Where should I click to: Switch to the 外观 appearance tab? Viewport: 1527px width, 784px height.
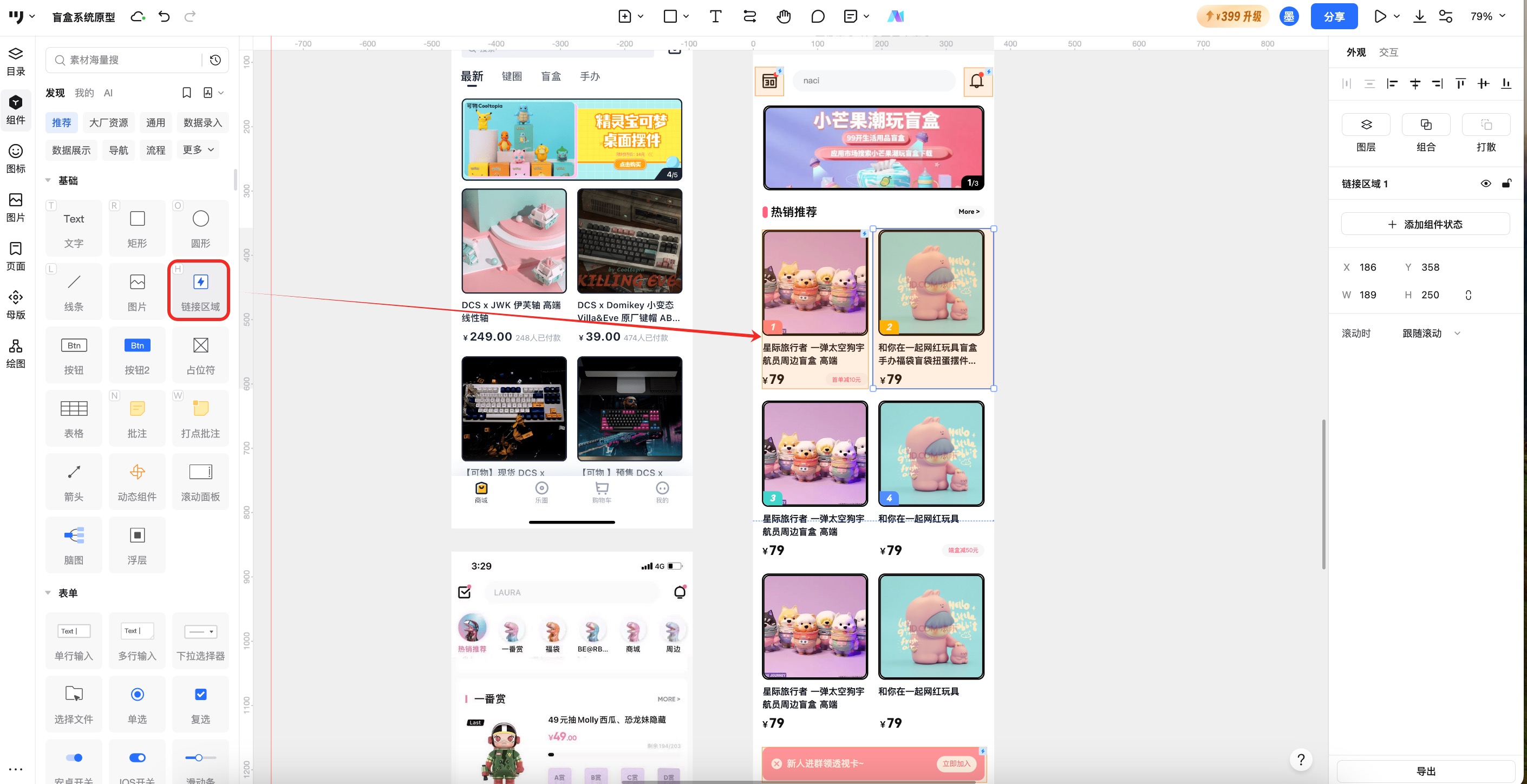1356,52
